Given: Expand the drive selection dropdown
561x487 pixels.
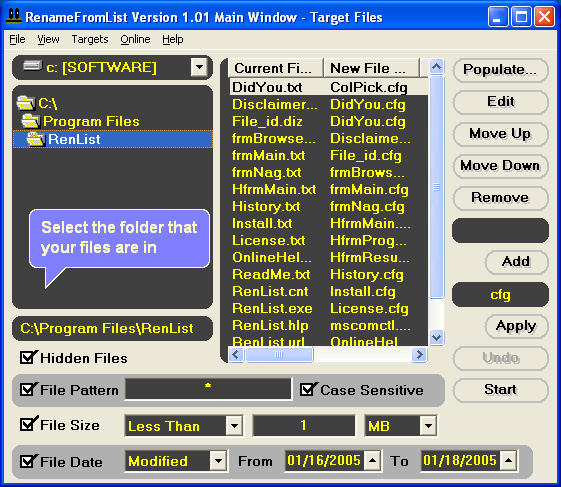Looking at the screenshot, I should click(199, 67).
